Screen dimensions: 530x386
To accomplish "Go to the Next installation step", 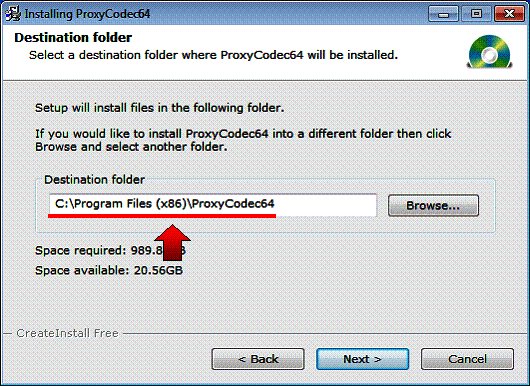I will [x=362, y=359].
